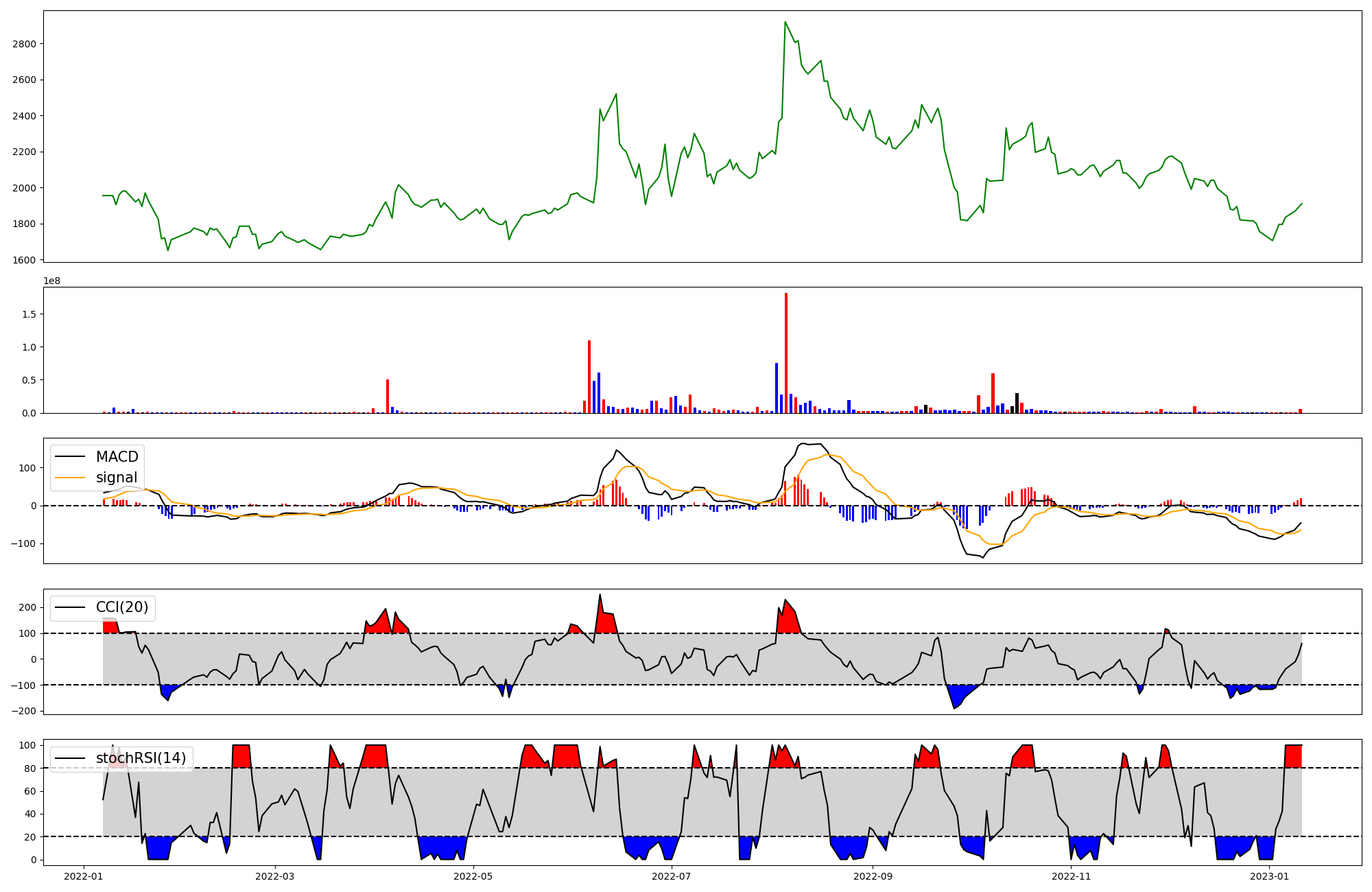
Task: Click the 2022-05 date axis label
Action: coord(473,876)
